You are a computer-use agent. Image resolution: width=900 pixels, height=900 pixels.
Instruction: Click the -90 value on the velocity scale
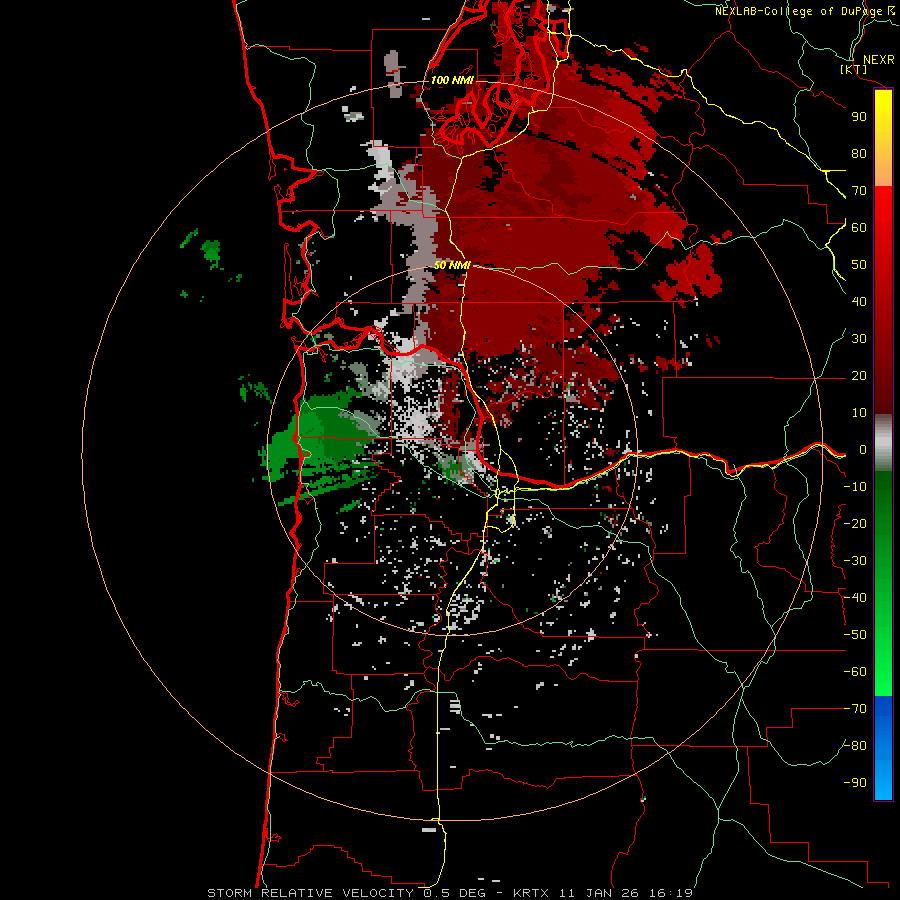pos(855,783)
